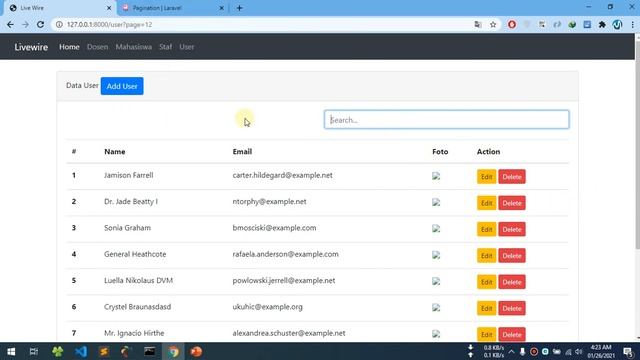Open Visual Studio Code from taskbar
This screenshot has height=360, width=640.
(81, 351)
